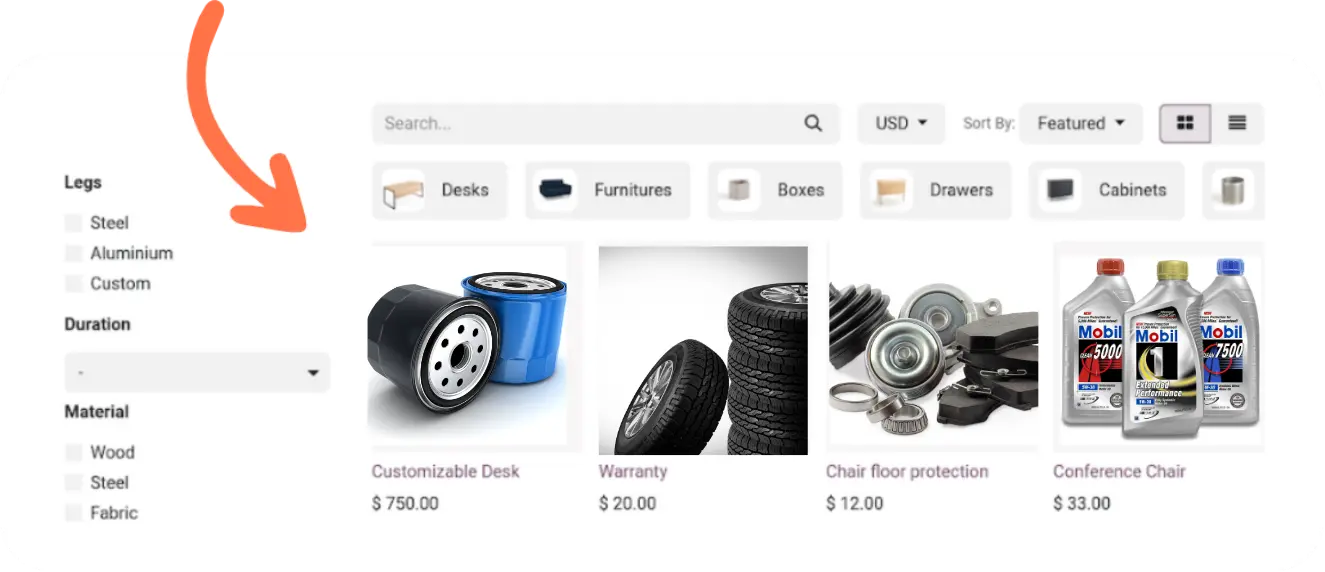The height and width of the screenshot is (572, 1325).
Task: Expand the Featured sort dropdown
Action: 1081,123
